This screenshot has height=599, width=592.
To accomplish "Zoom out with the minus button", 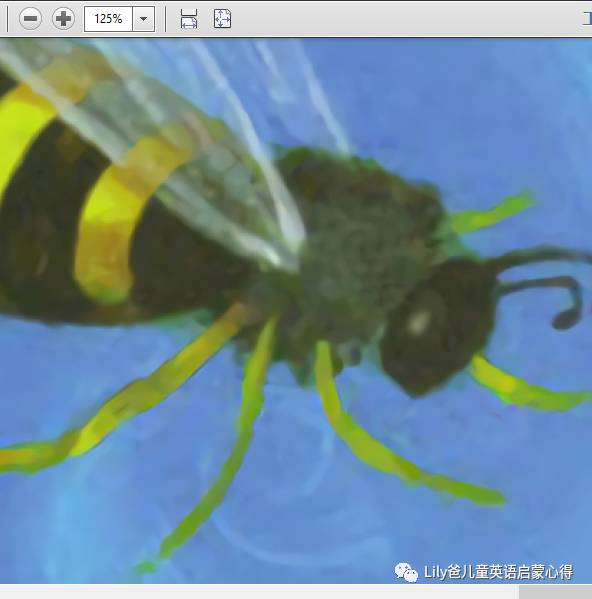I will point(30,18).
